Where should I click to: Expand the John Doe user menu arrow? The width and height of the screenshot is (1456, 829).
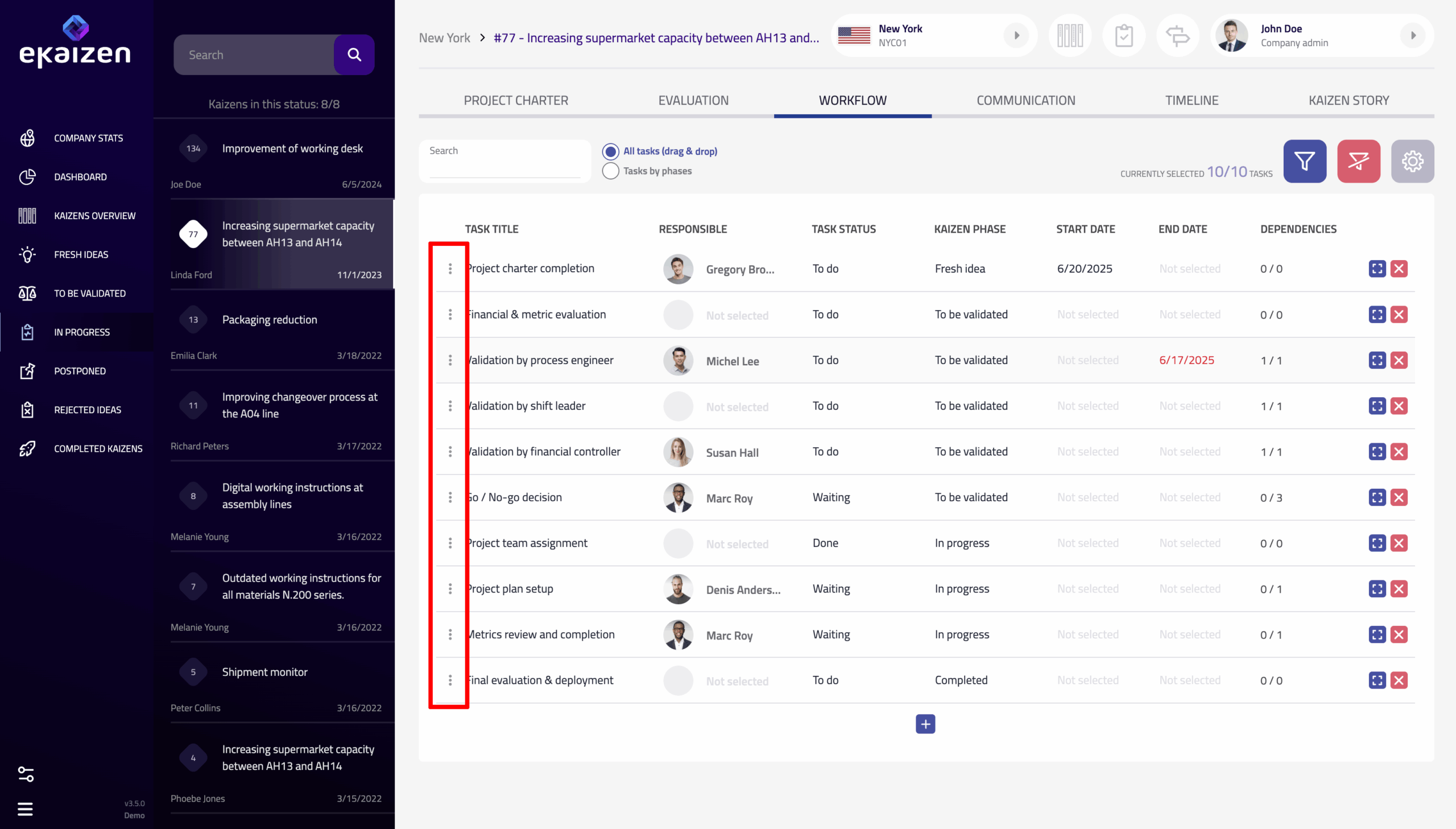[1413, 36]
